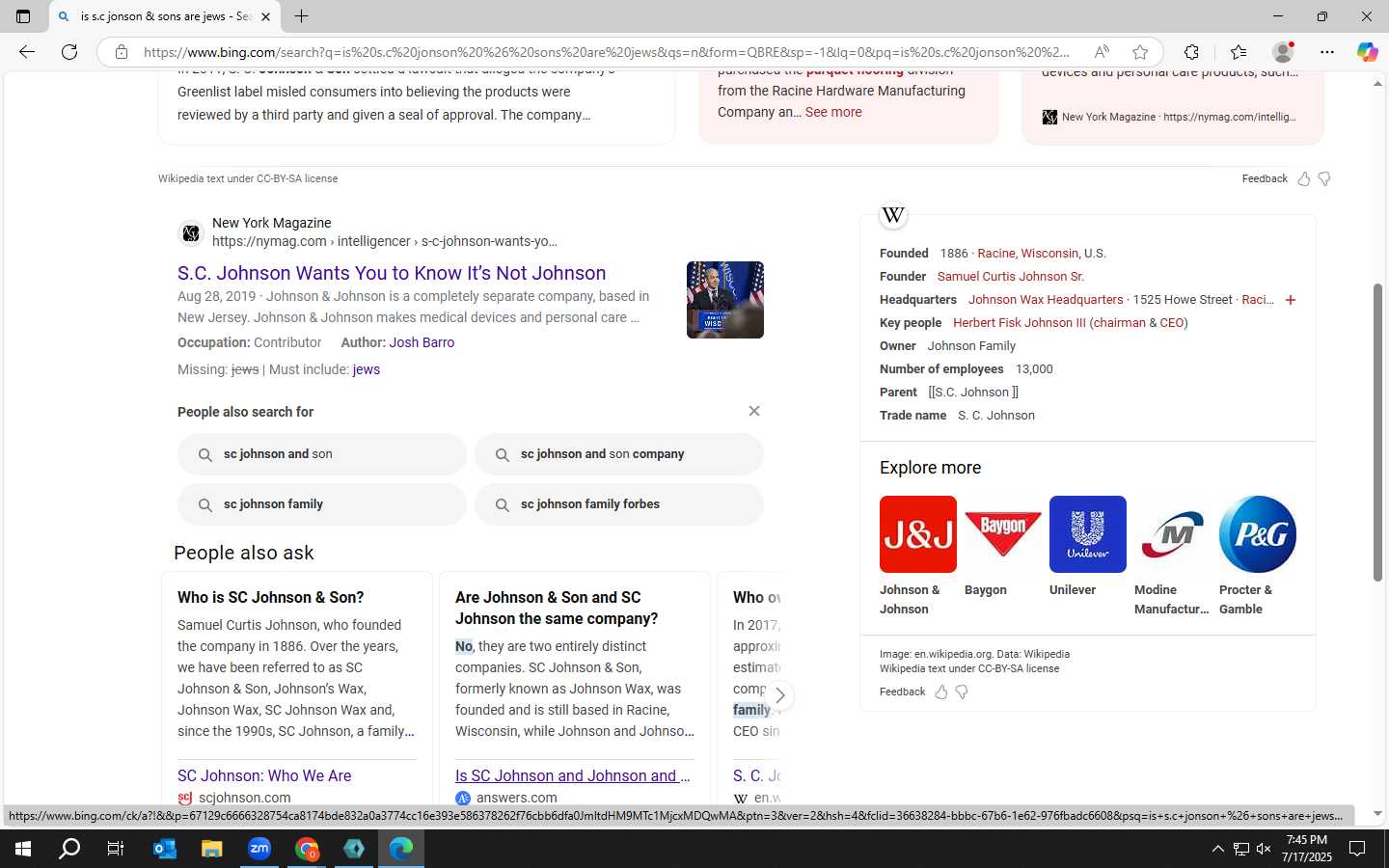This screenshot has height=868, width=1389.
Task: Open Settings and more ellipsis menu
Action: (x=1327, y=52)
